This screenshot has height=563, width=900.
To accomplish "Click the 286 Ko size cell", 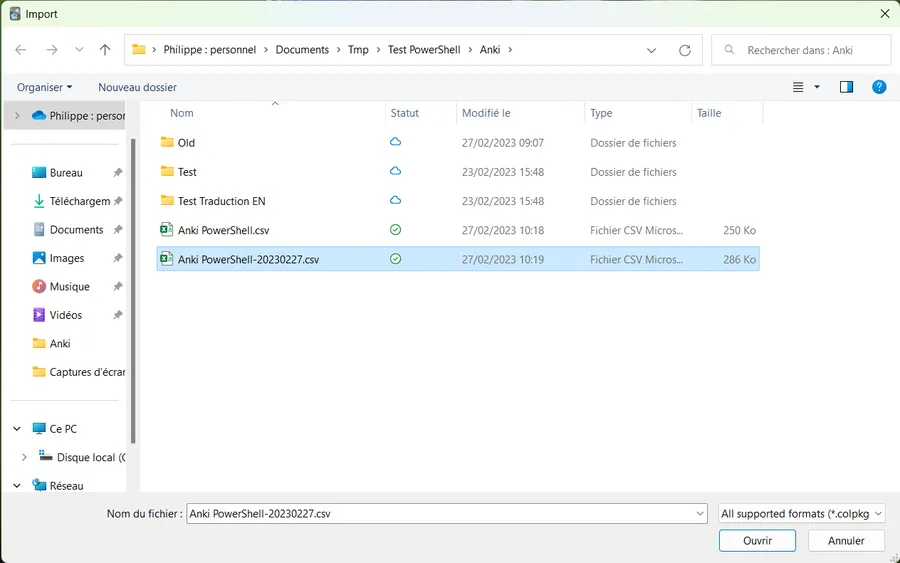I will coord(739,259).
